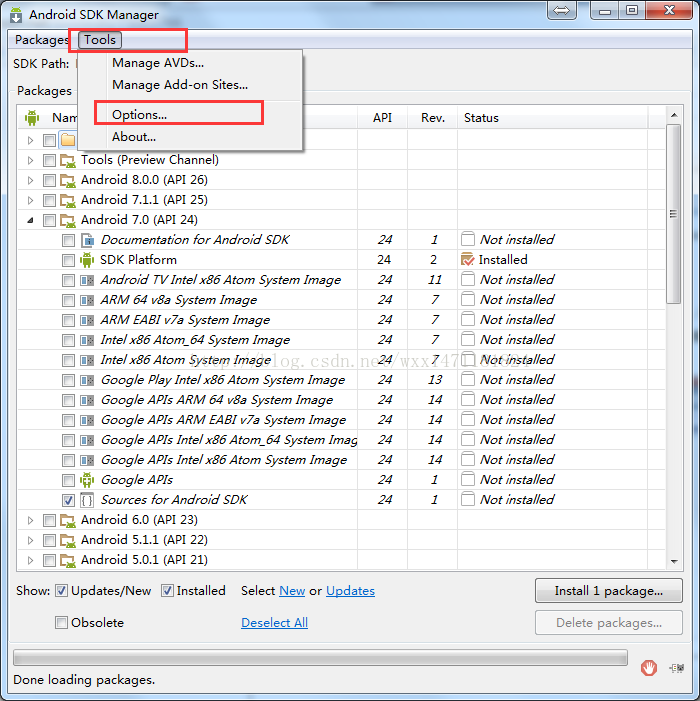The image size is (700, 701).
Task: Click the Not installed icon for Google APIs row
Action: (468, 479)
